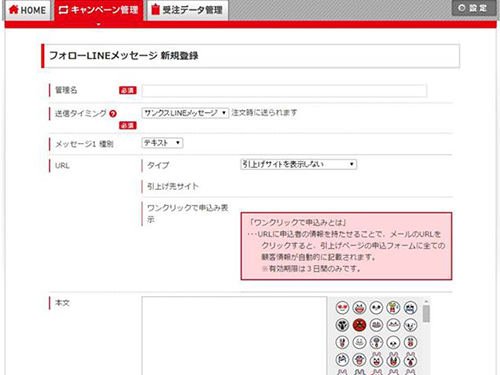Click the emoji panel scroll-up arrow
This screenshot has width=500, height=375.
pos(426,301)
